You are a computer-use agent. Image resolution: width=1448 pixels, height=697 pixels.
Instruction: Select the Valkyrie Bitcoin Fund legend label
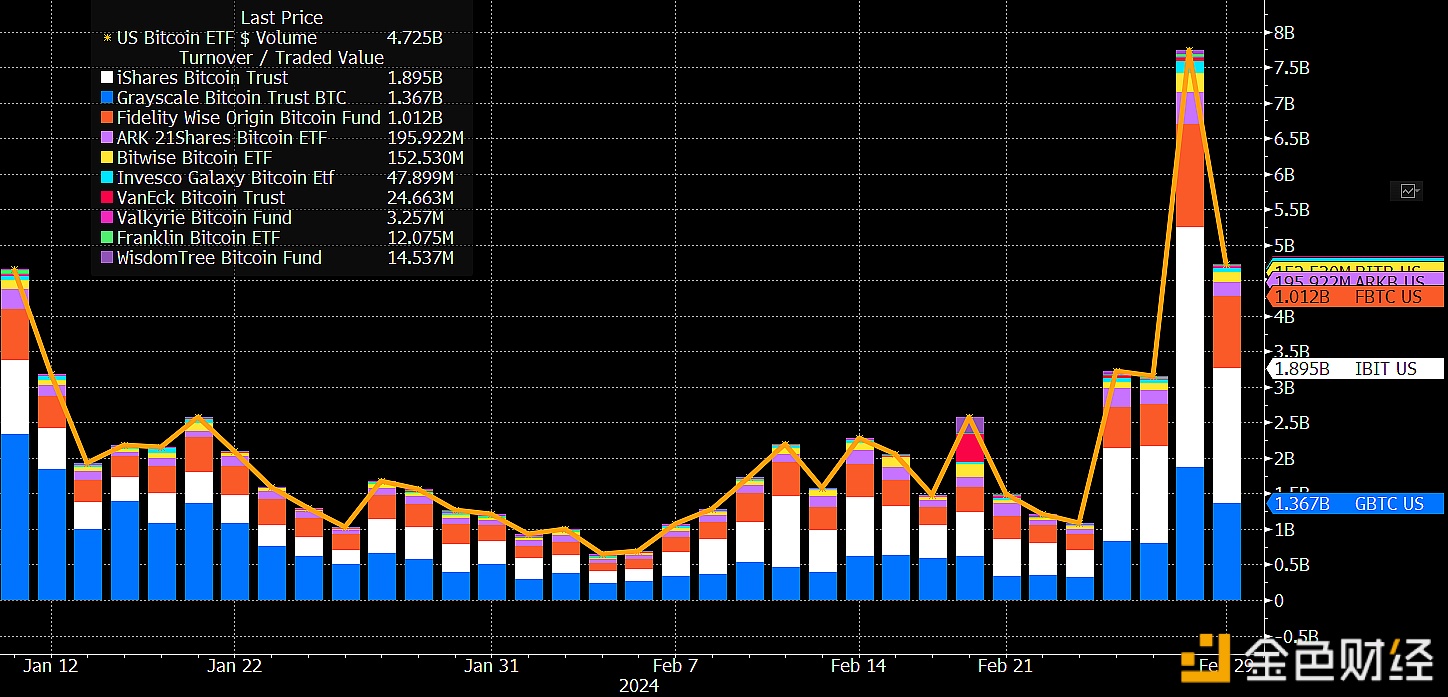click(204, 218)
